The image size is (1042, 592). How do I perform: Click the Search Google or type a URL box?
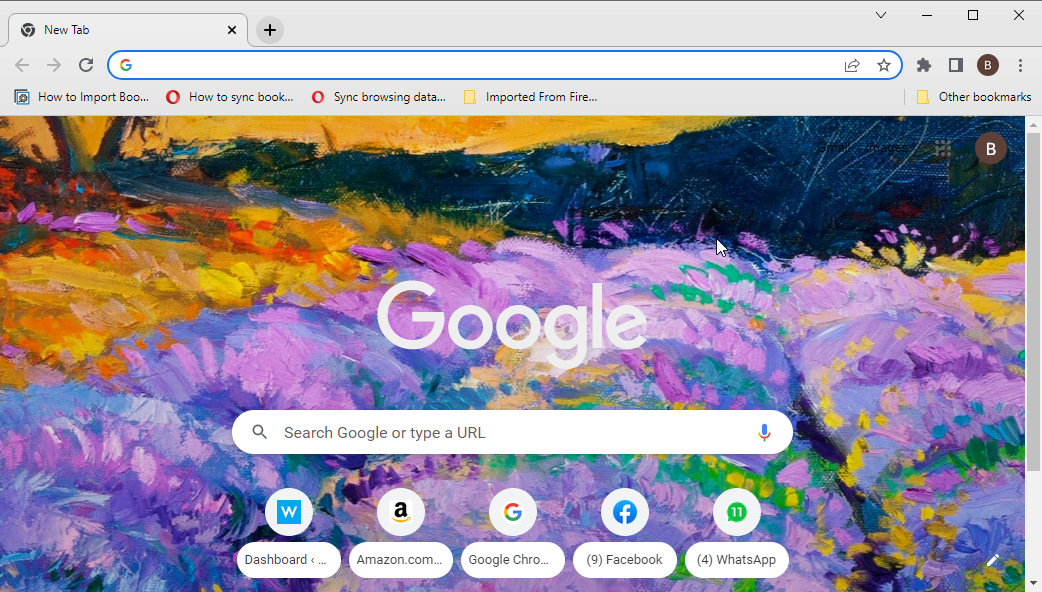tap(512, 433)
